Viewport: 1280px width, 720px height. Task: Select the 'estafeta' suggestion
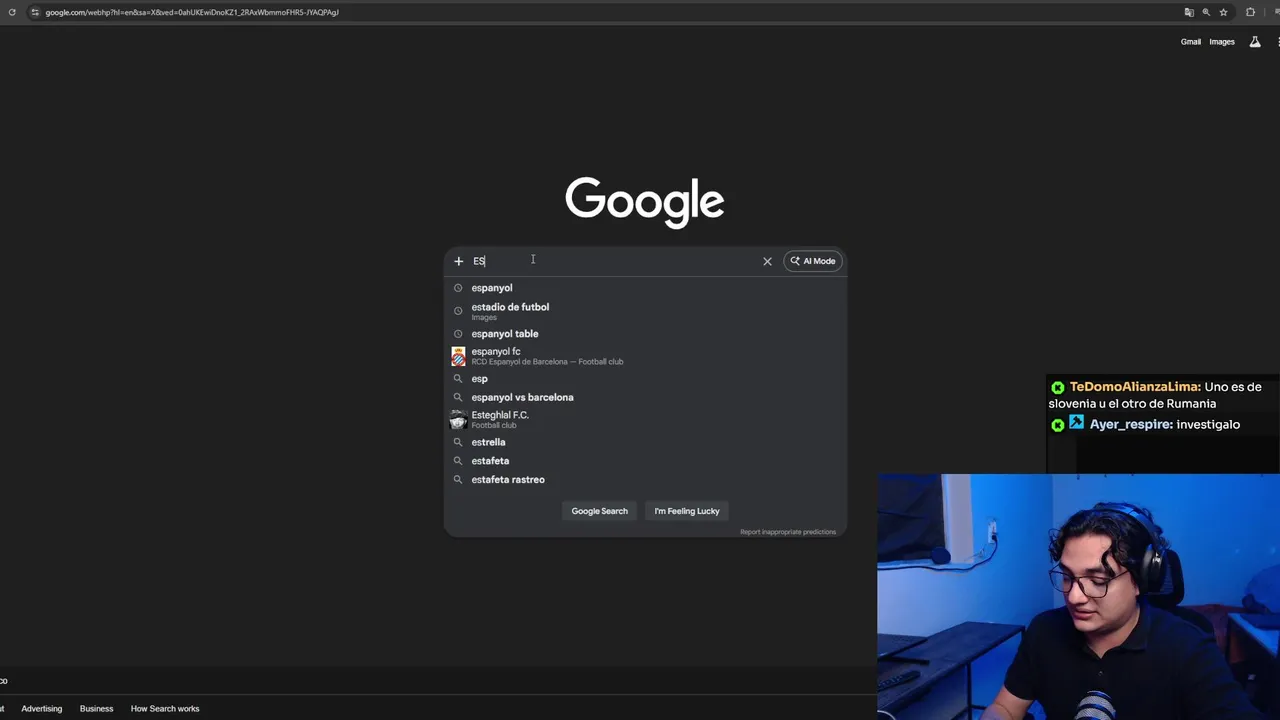(x=645, y=461)
